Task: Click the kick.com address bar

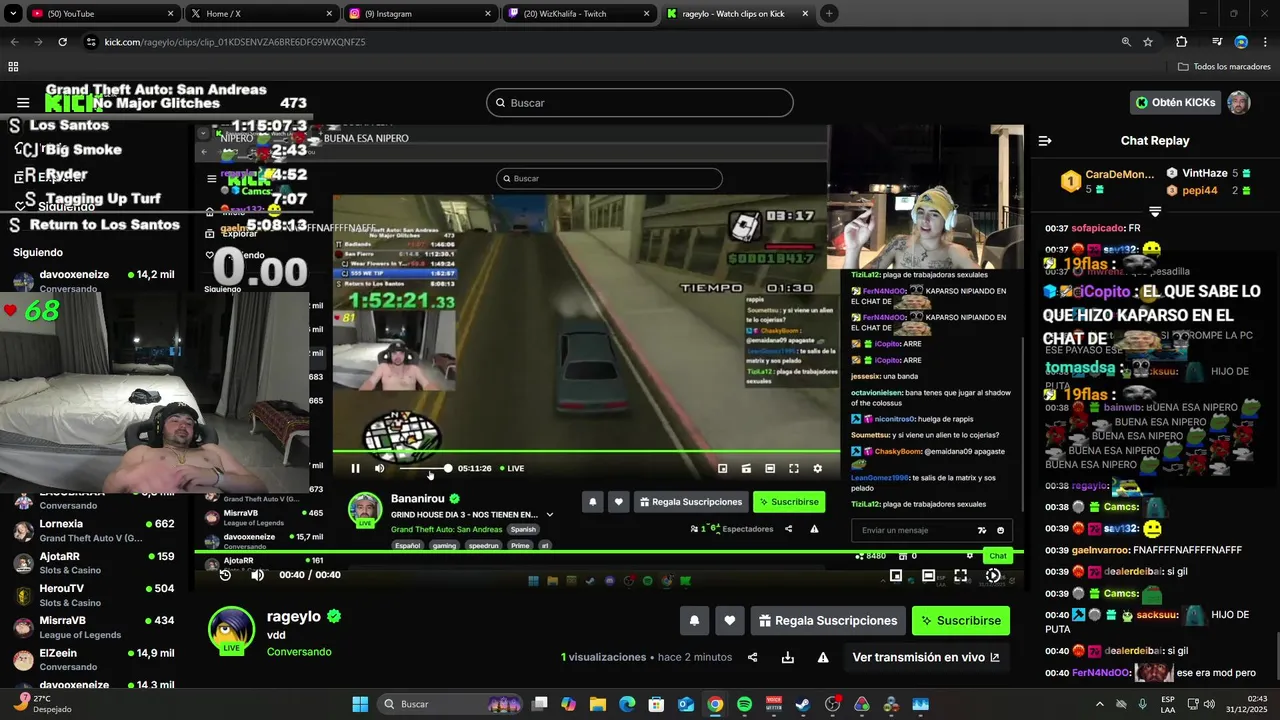Action: [x=600, y=42]
